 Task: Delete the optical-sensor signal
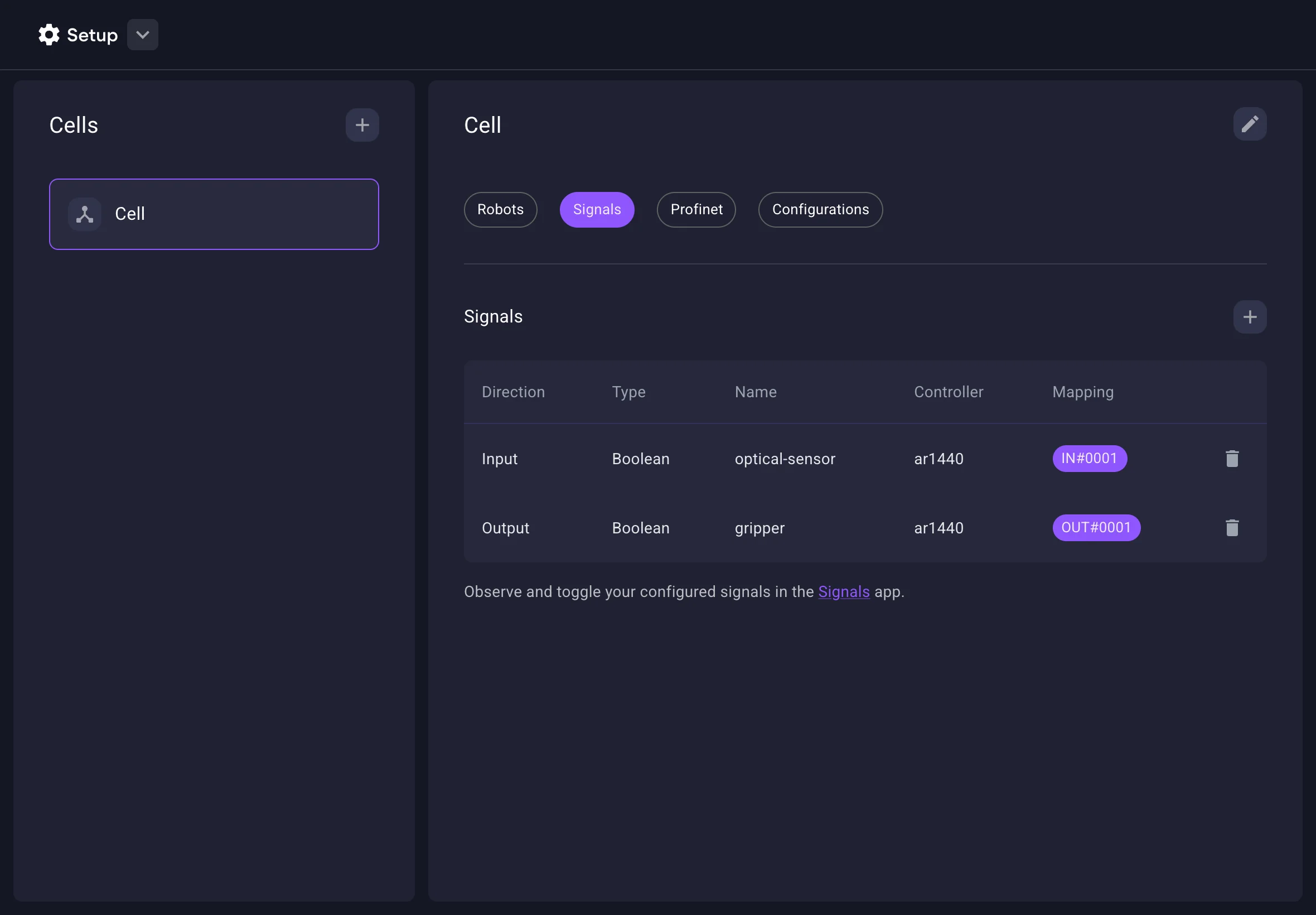point(1231,459)
